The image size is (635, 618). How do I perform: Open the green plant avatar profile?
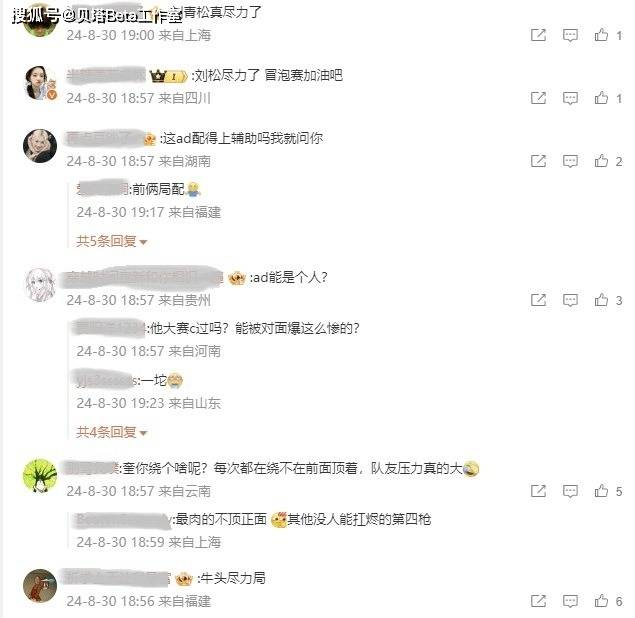point(40,476)
